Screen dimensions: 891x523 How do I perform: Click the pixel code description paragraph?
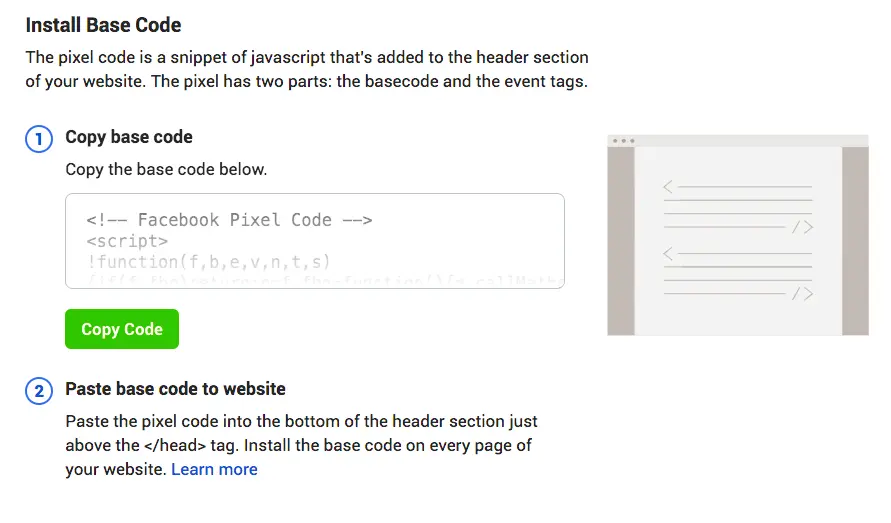(306, 69)
